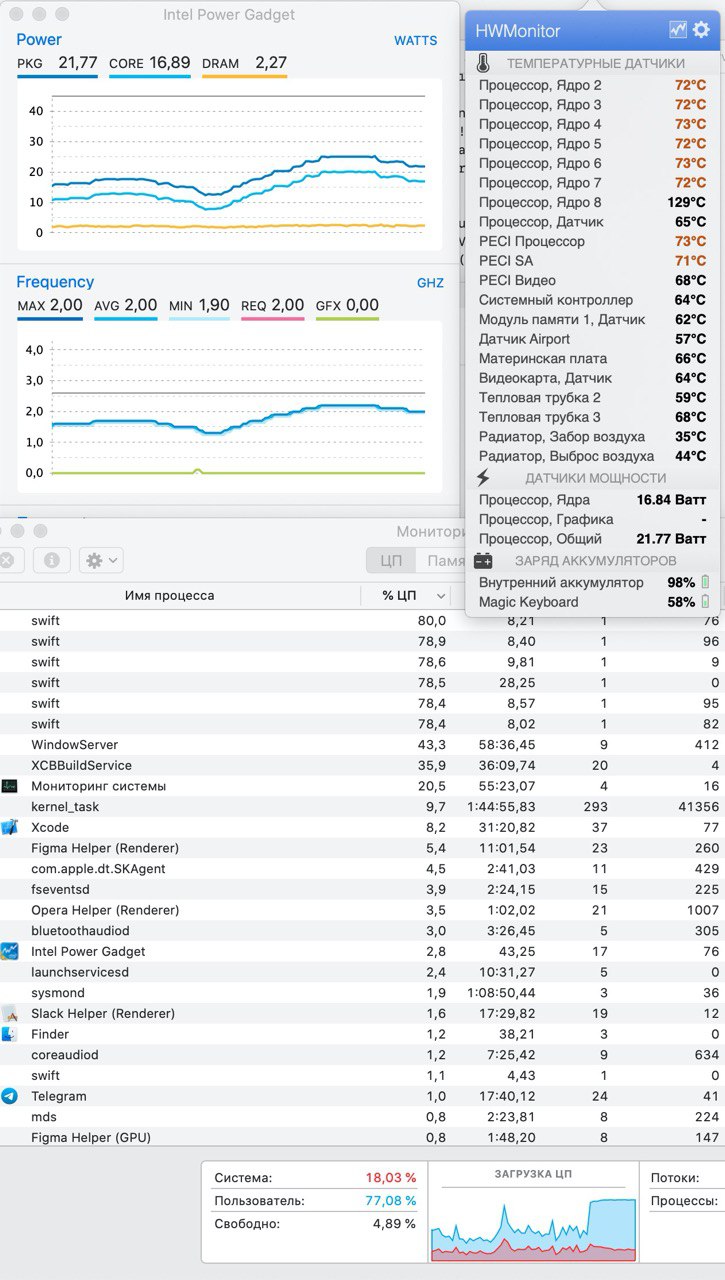
Task: Click the thermometer icon in HWMonitor
Action: point(483,64)
